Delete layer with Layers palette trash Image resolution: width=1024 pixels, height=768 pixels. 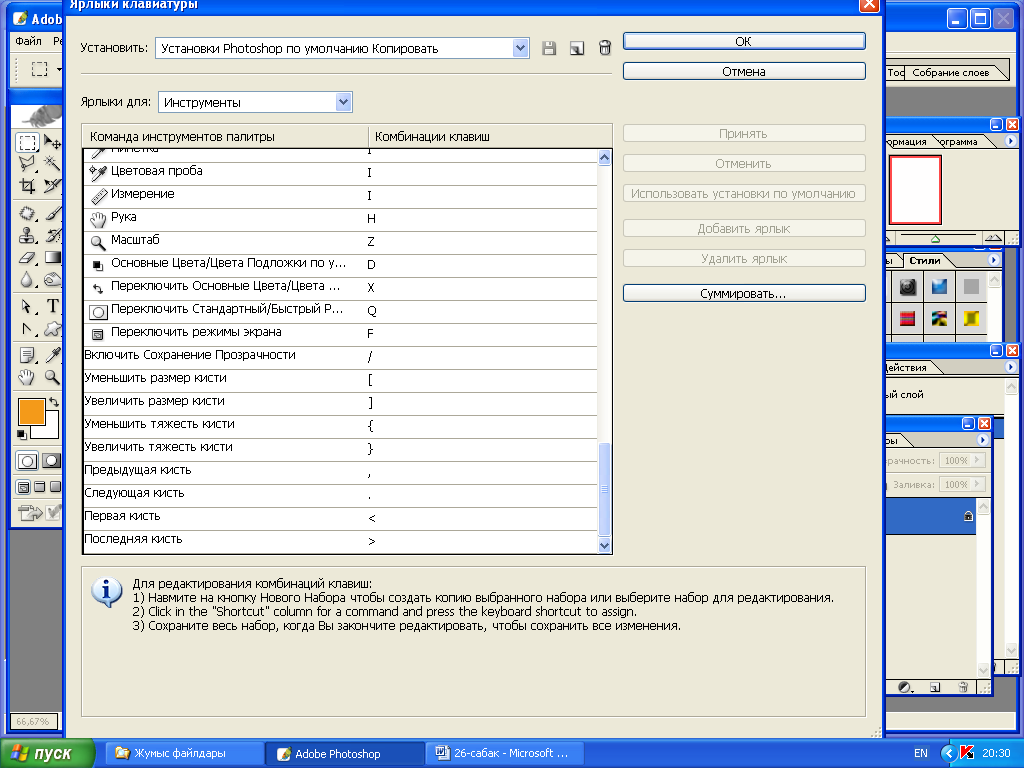pos(963,687)
